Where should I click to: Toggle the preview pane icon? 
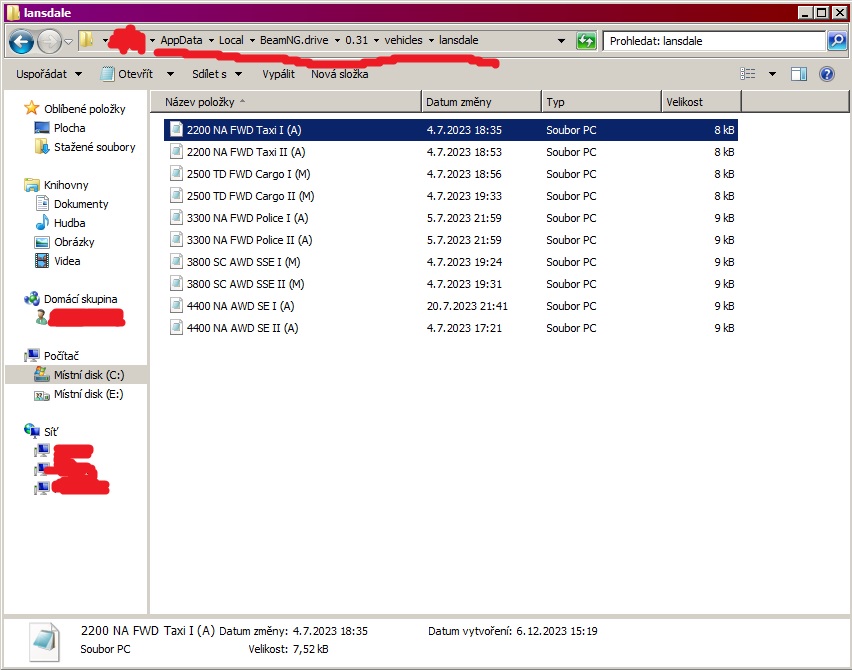pyautogui.click(x=799, y=74)
